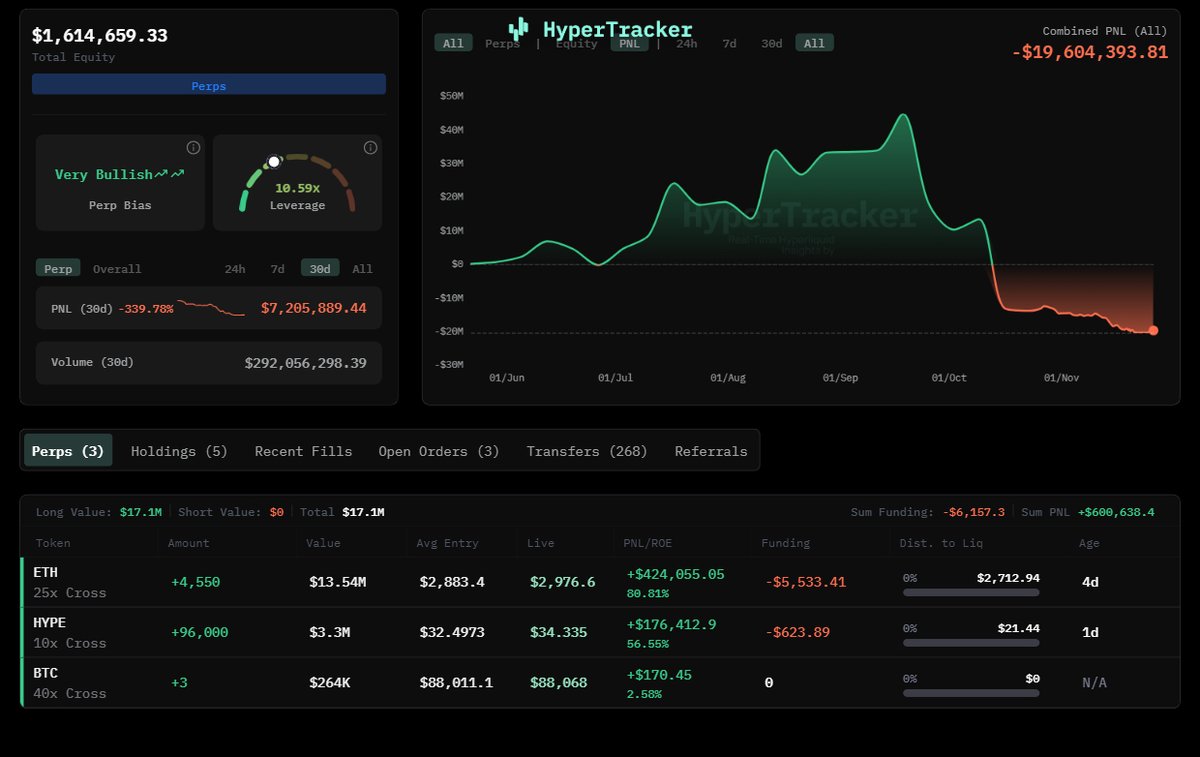Image resolution: width=1200 pixels, height=757 pixels.
Task: Click the orange endpoint dot on PNL chart
Action: pyautogui.click(x=1153, y=330)
